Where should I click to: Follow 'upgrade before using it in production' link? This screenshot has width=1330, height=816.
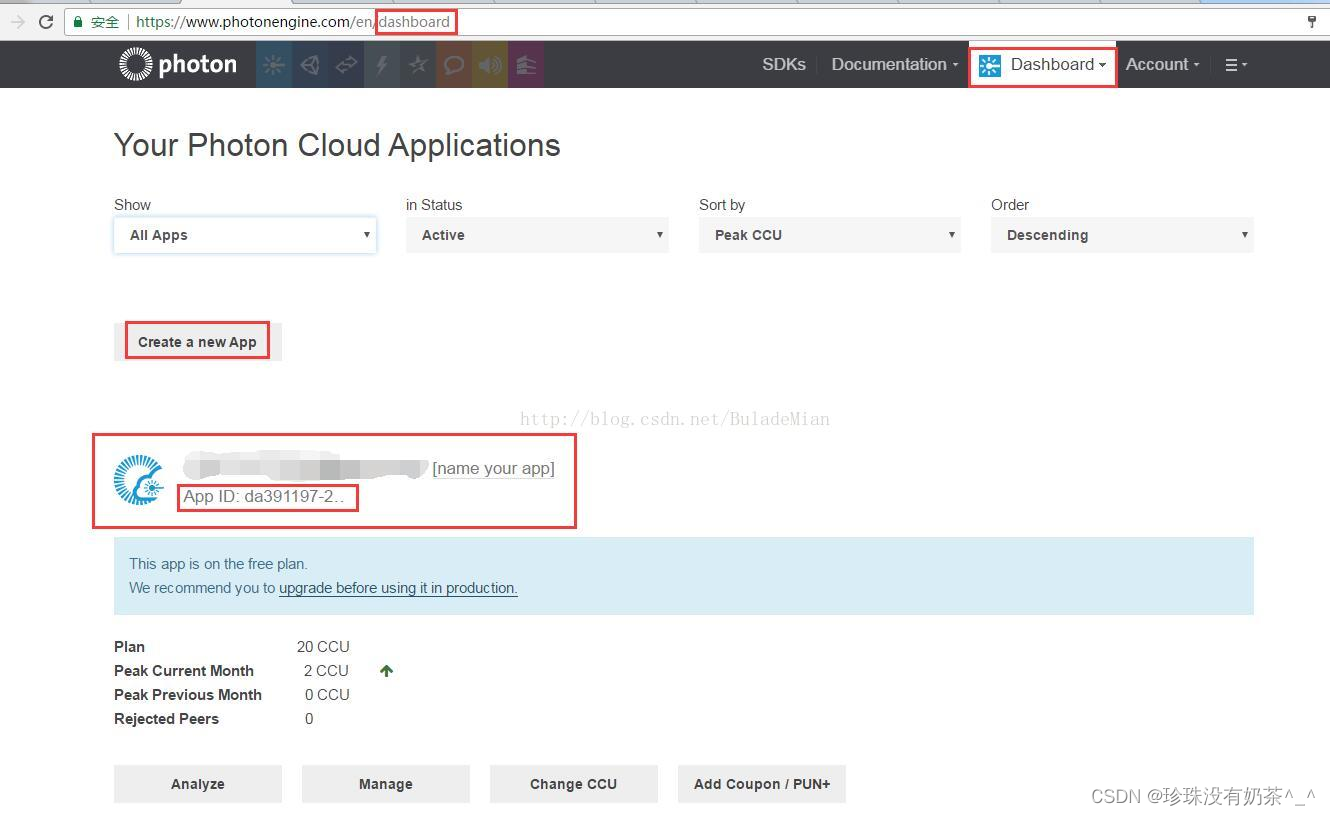[x=398, y=588]
